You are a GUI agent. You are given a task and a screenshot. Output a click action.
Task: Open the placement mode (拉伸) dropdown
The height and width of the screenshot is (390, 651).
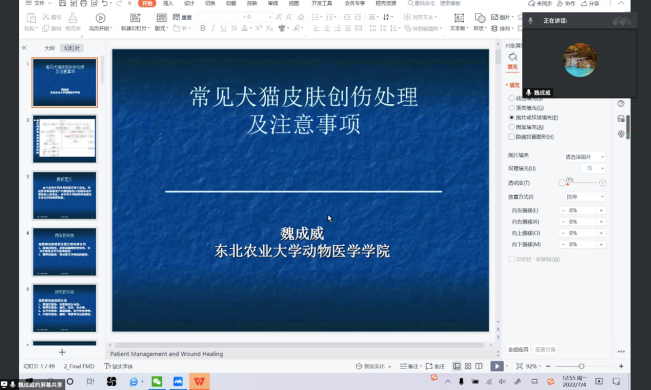[x=585, y=196]
